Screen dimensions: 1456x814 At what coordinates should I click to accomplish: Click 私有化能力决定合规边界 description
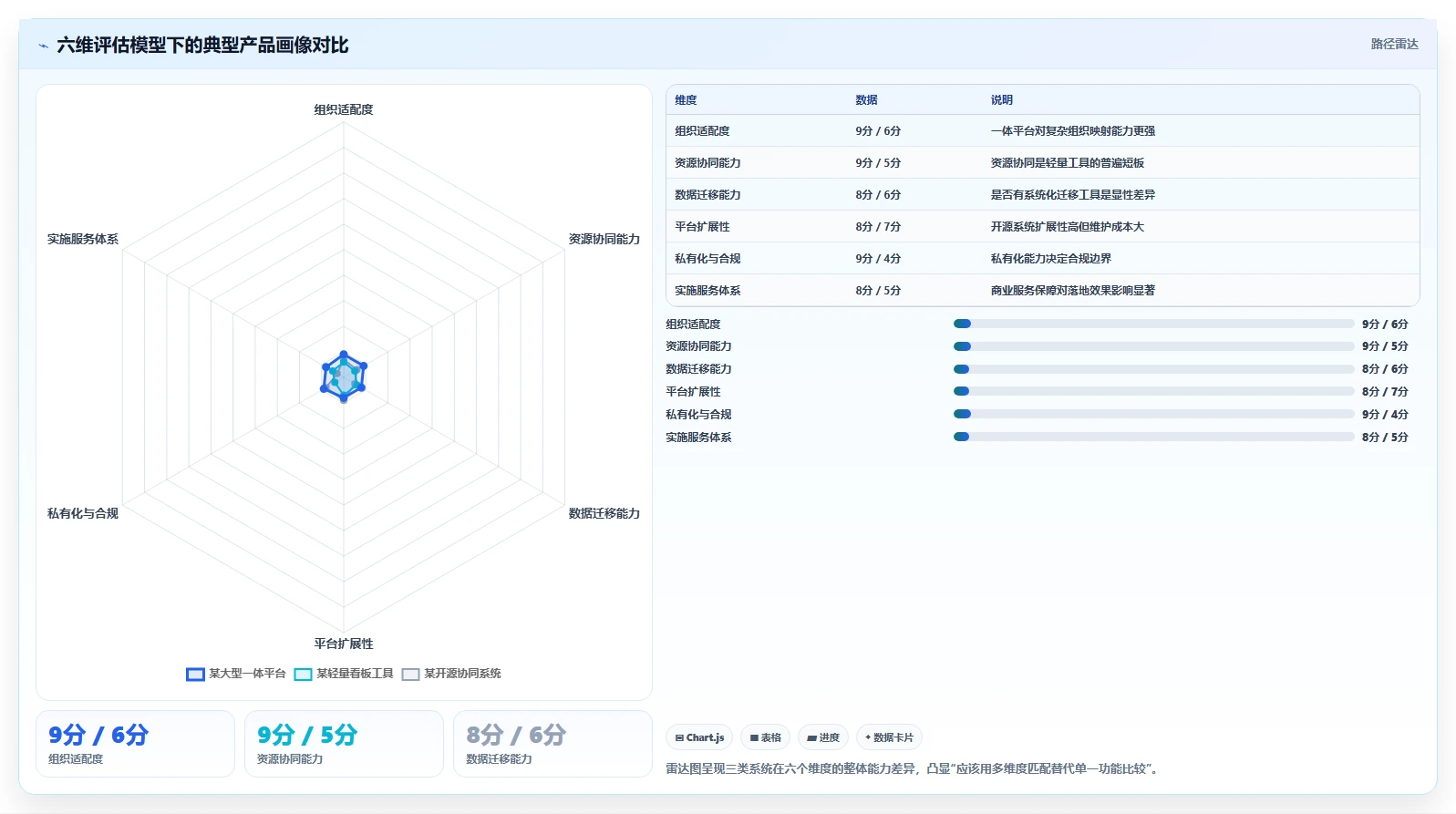point(1051,259)
